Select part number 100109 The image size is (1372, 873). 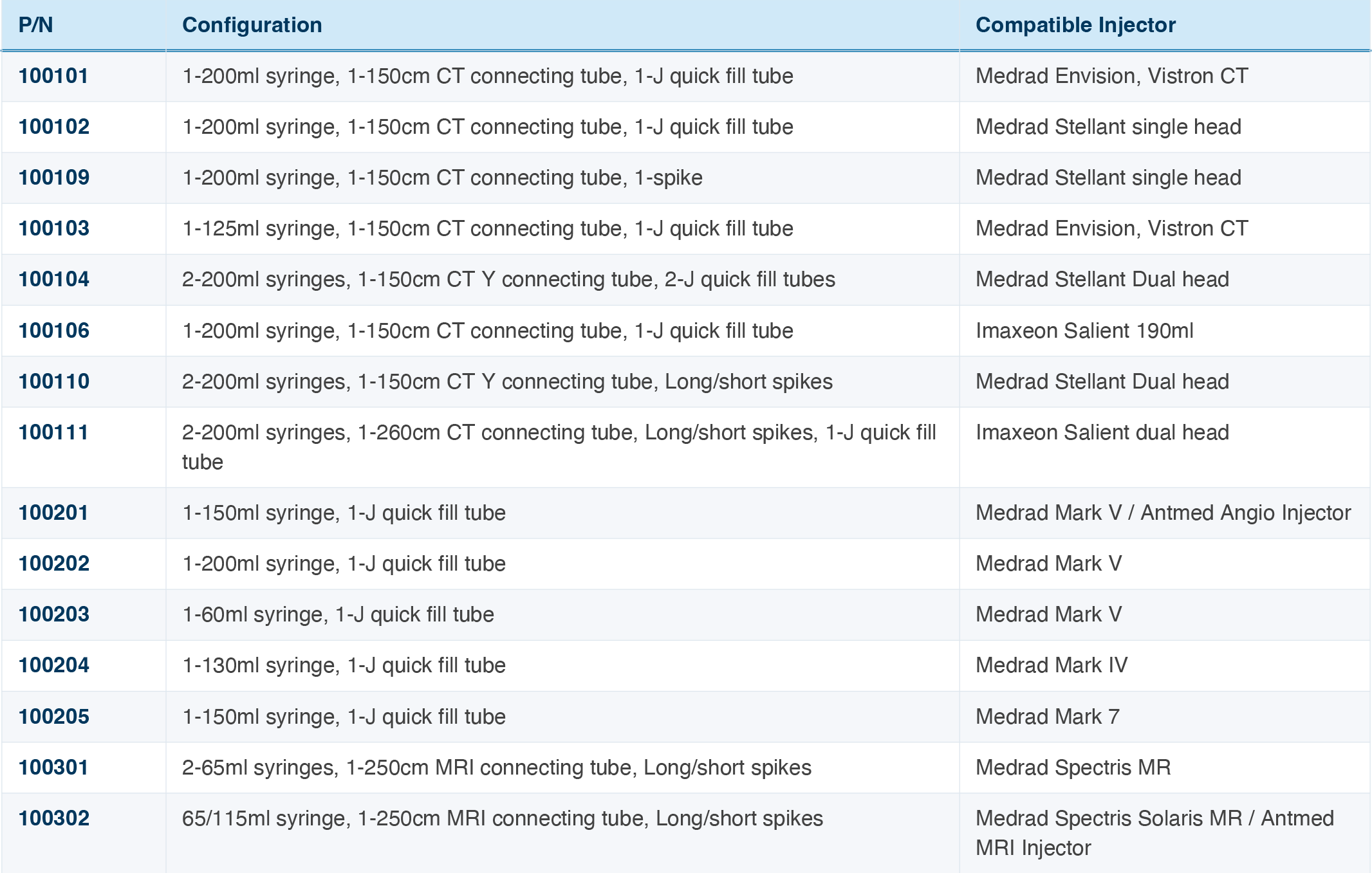(54, 178)
